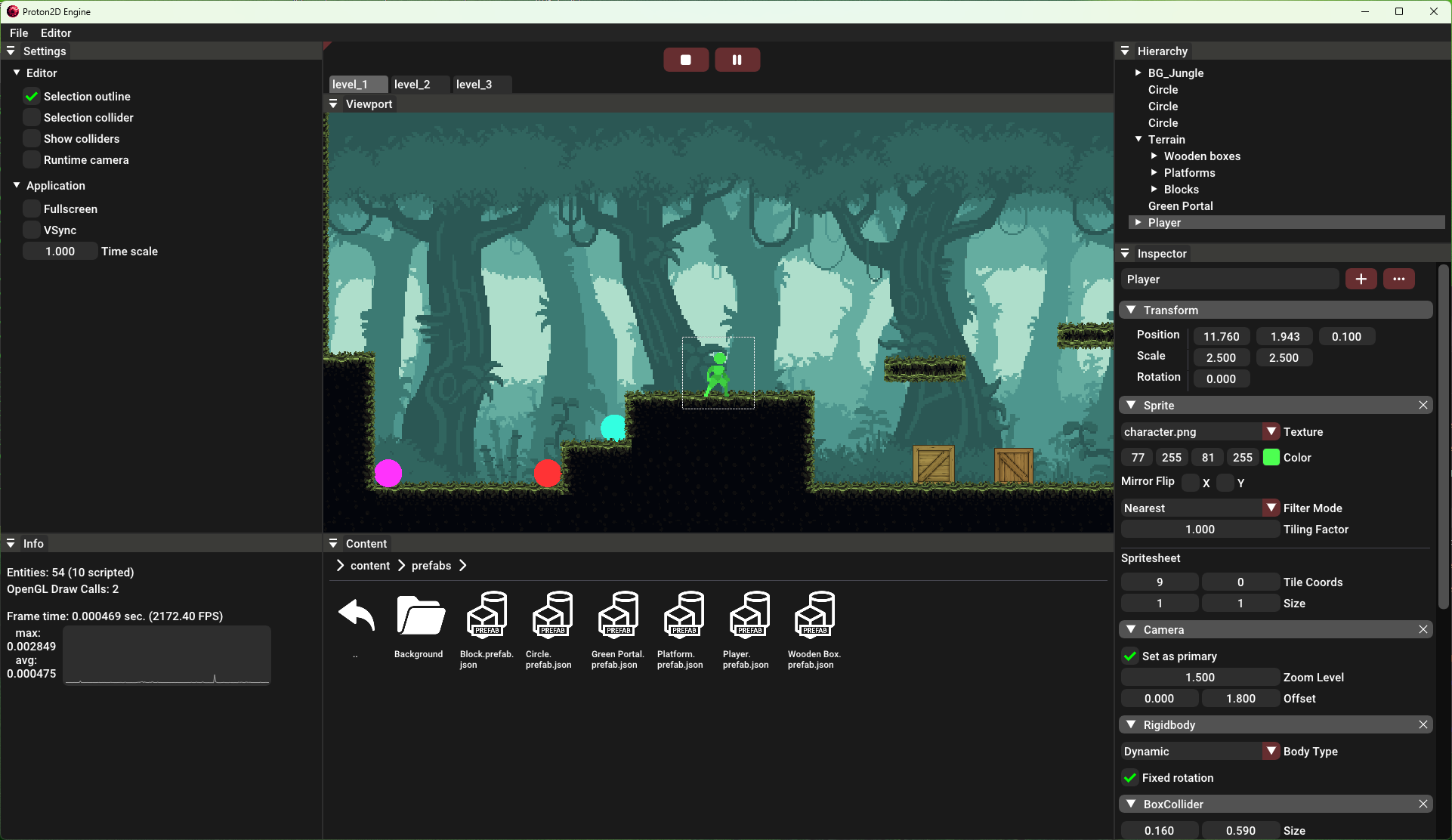
Task: Click the green Color swatch
Action: 1271,457
